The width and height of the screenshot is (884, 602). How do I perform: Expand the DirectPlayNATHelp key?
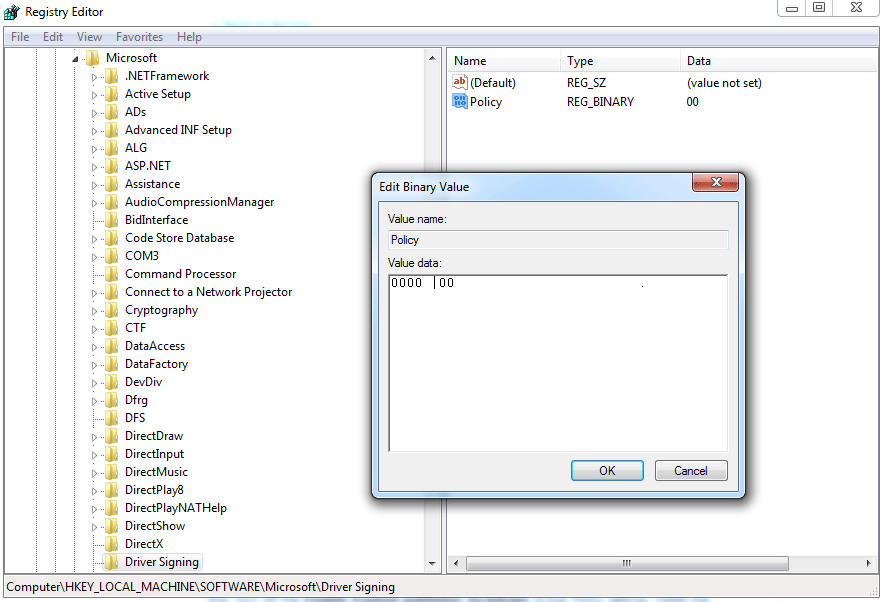95,509
